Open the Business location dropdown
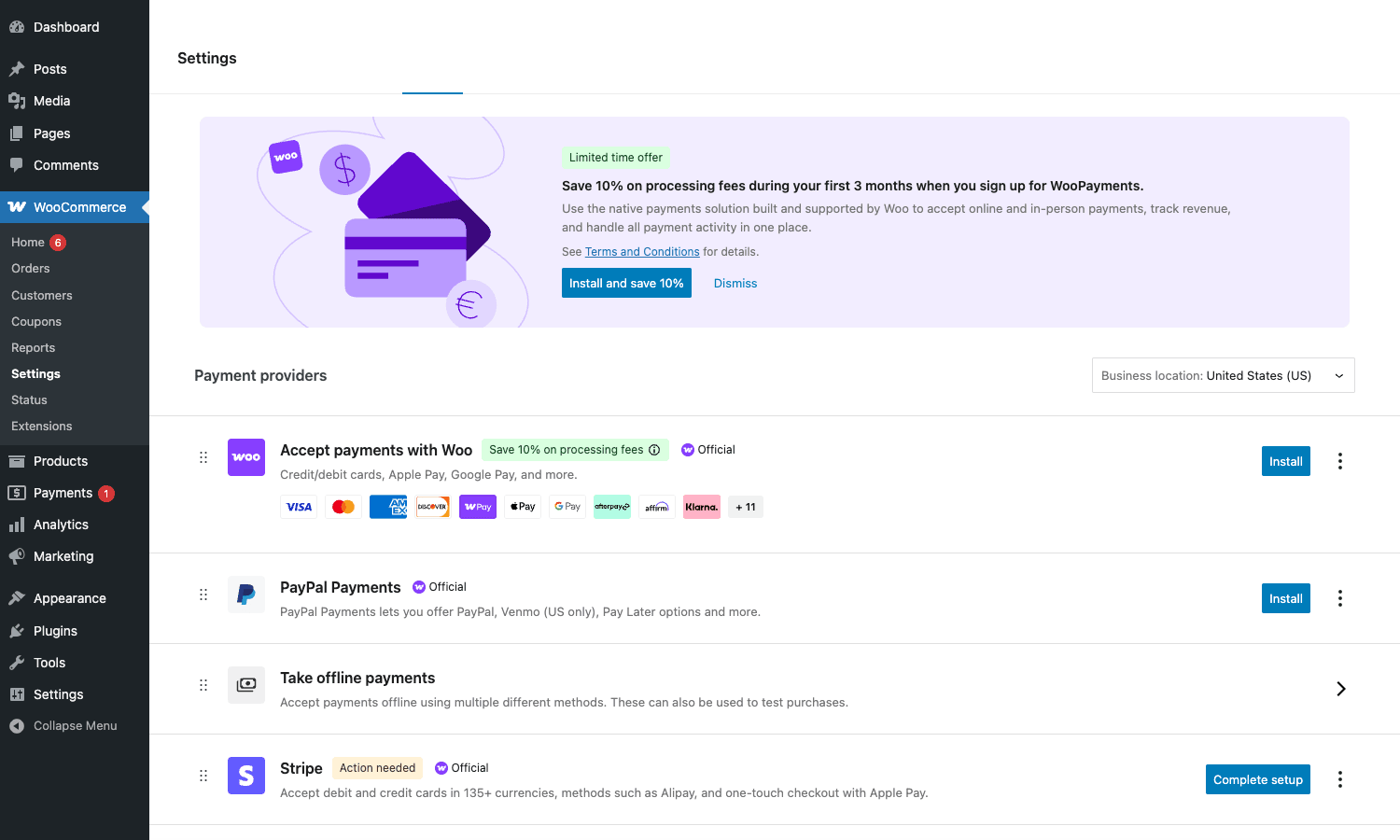Image resolution: width=1400 pixels, height=840 pixels. tap(1223, 375)
